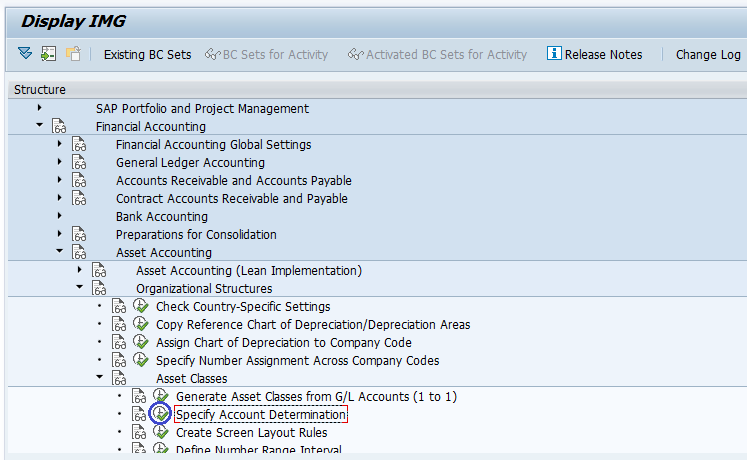
Task: Collapse Organizational Structures node
Action: [80, 287]
